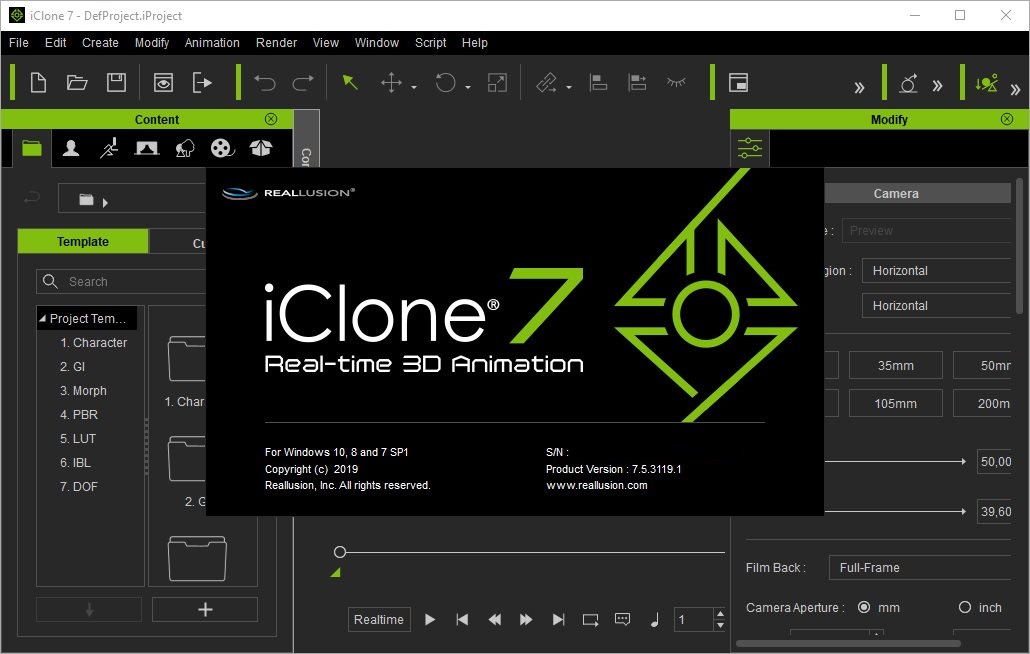Expand the Move tool dropdown arrow
This screenshot has width=1030, height=654.
click(x=414, y=87)
